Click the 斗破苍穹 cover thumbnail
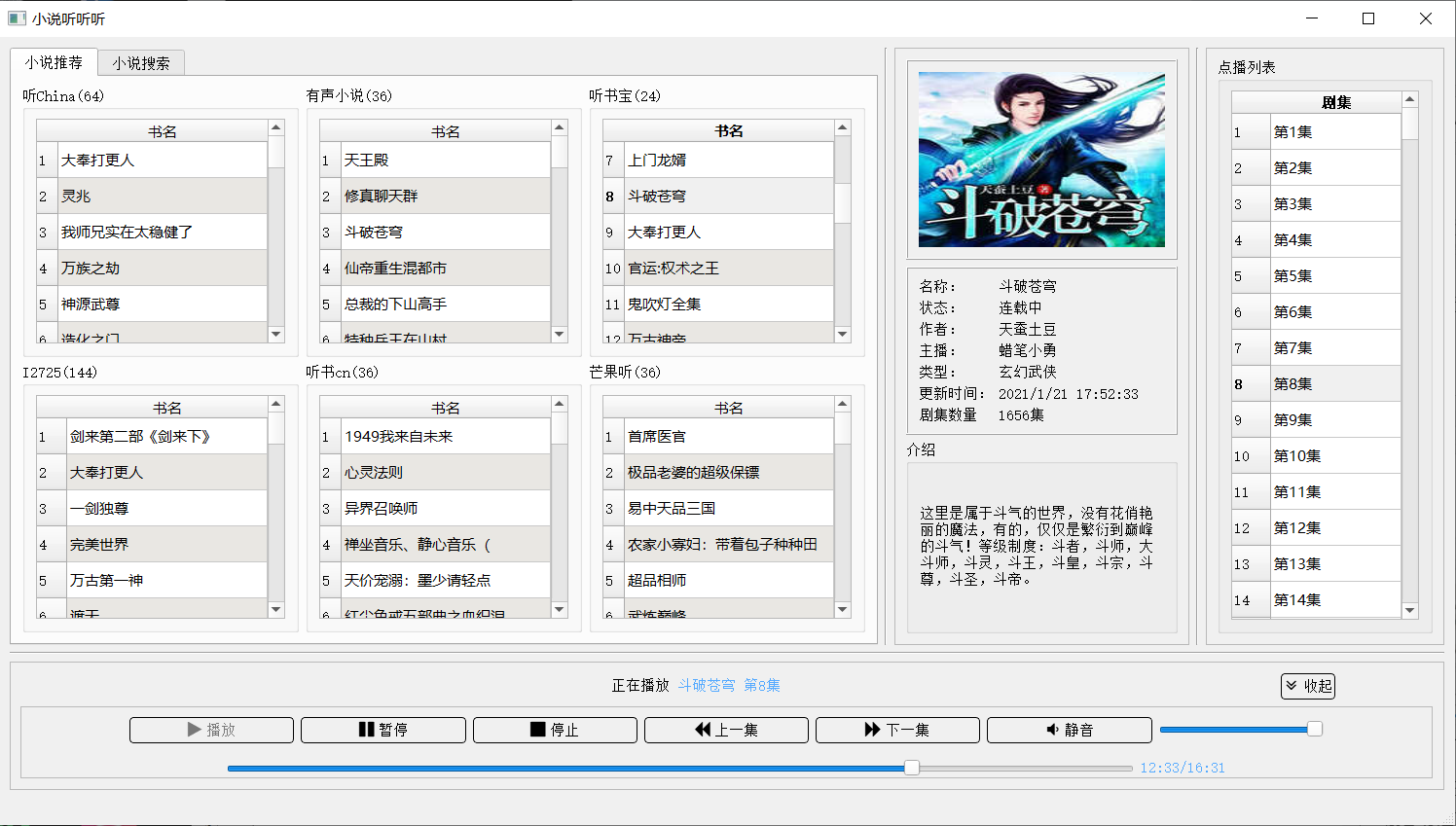This screenshot has width=1456, height=826. pyautogui.click(x=1041, y=160)
